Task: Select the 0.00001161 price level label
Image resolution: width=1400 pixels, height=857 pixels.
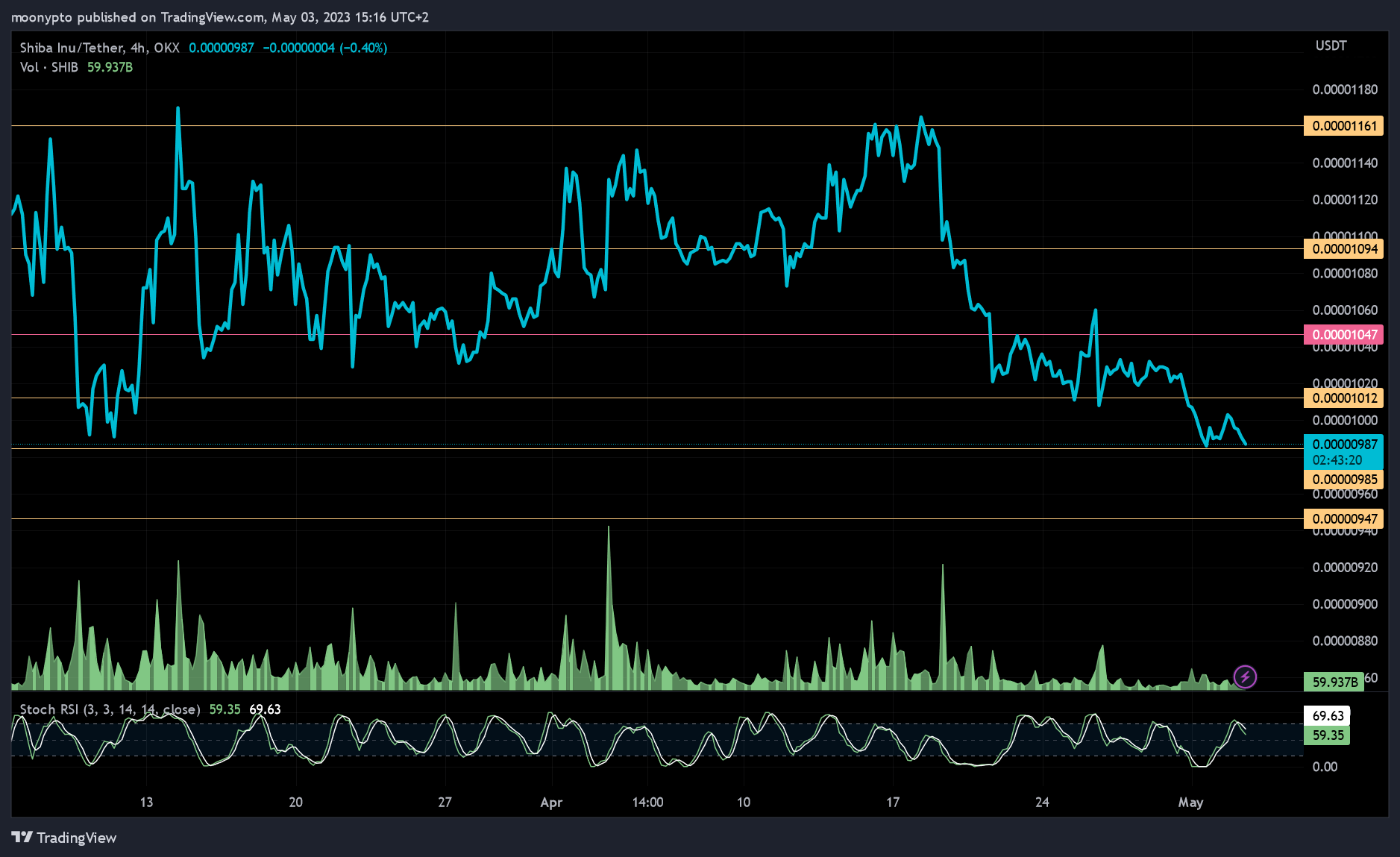Action: click(1343, 125)
